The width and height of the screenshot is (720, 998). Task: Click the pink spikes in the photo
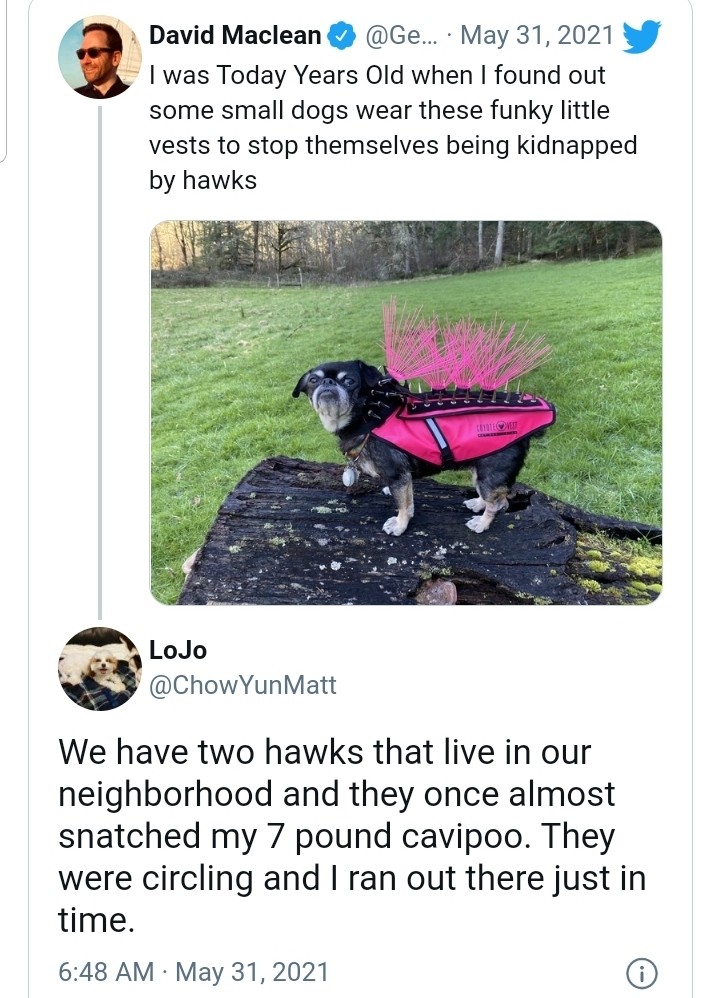point(465,346)
